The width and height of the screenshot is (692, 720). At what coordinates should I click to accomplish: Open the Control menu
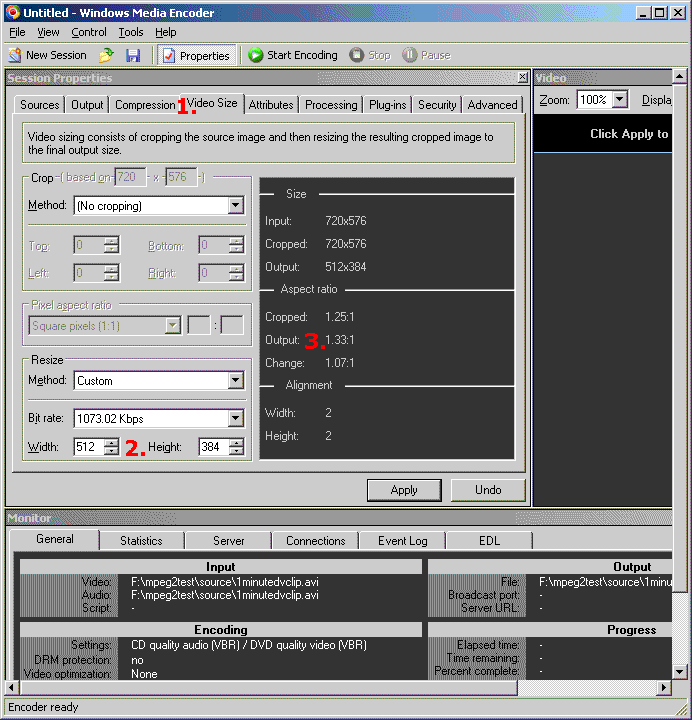tap(89, 32)
